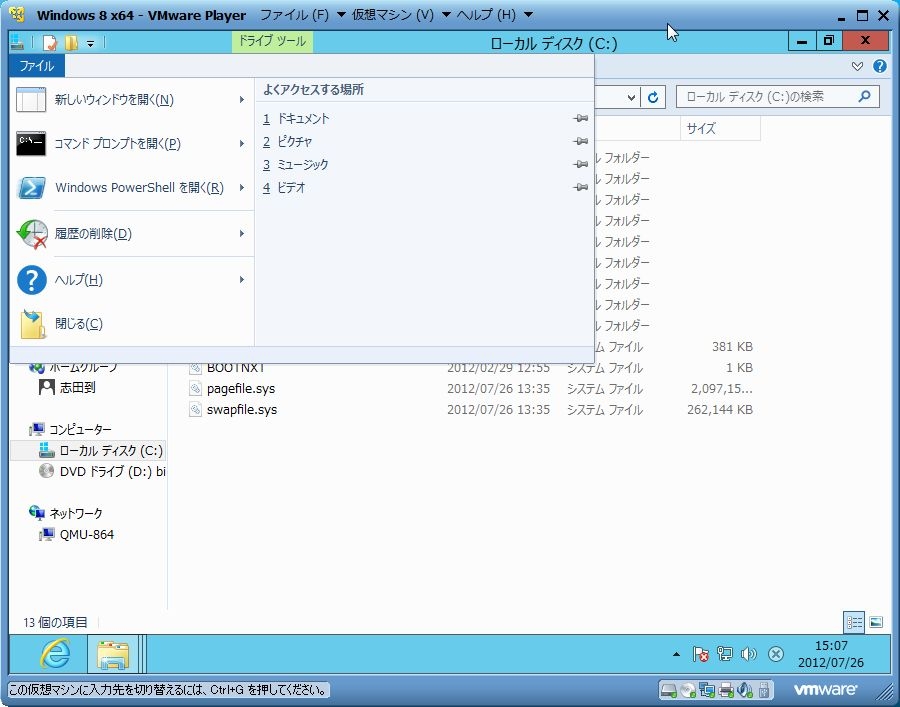The image size is (900, 707).
Task: Select the pagefile.sys file
Action: [241, 389]
